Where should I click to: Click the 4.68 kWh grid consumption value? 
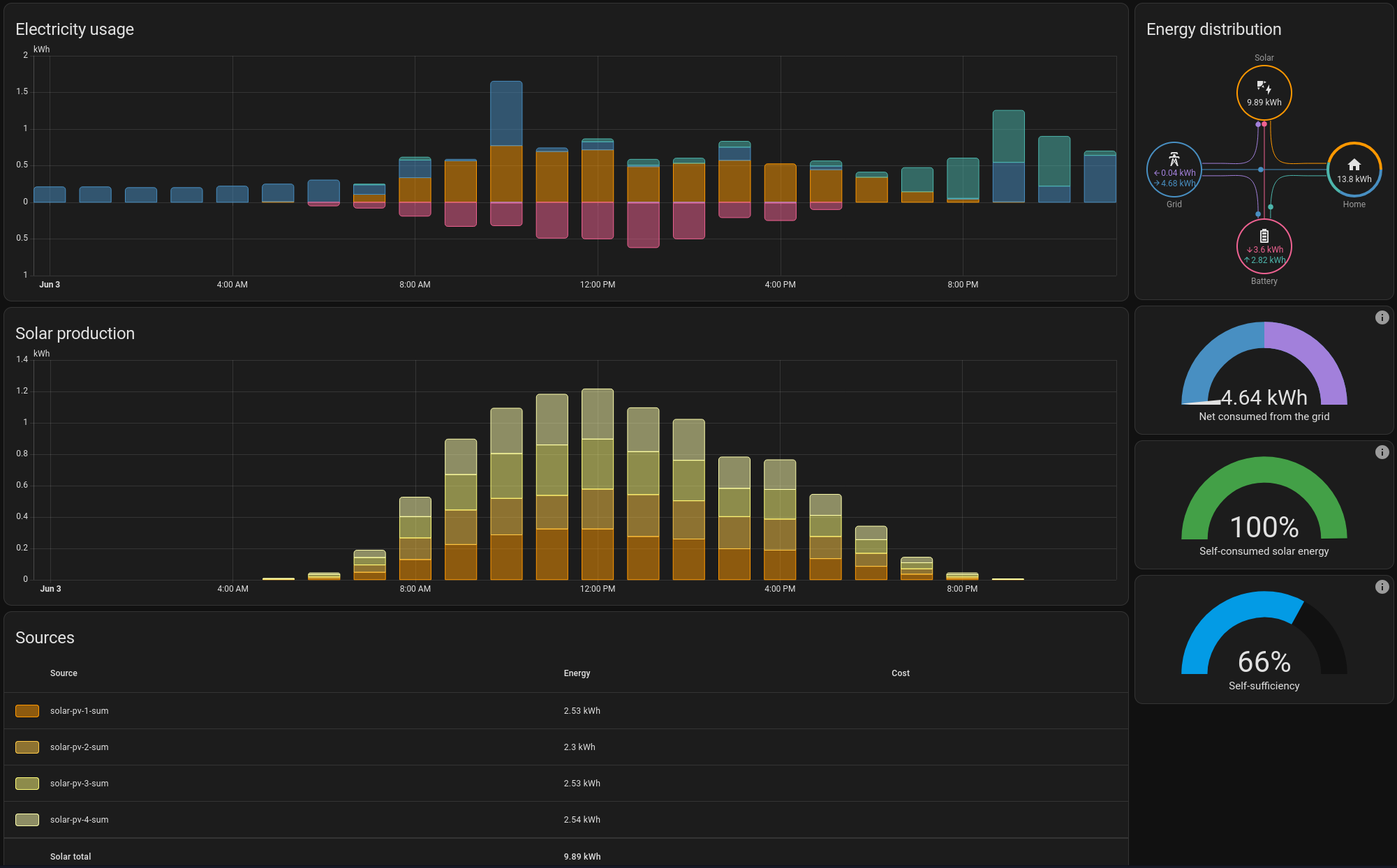pos(1178,184)
